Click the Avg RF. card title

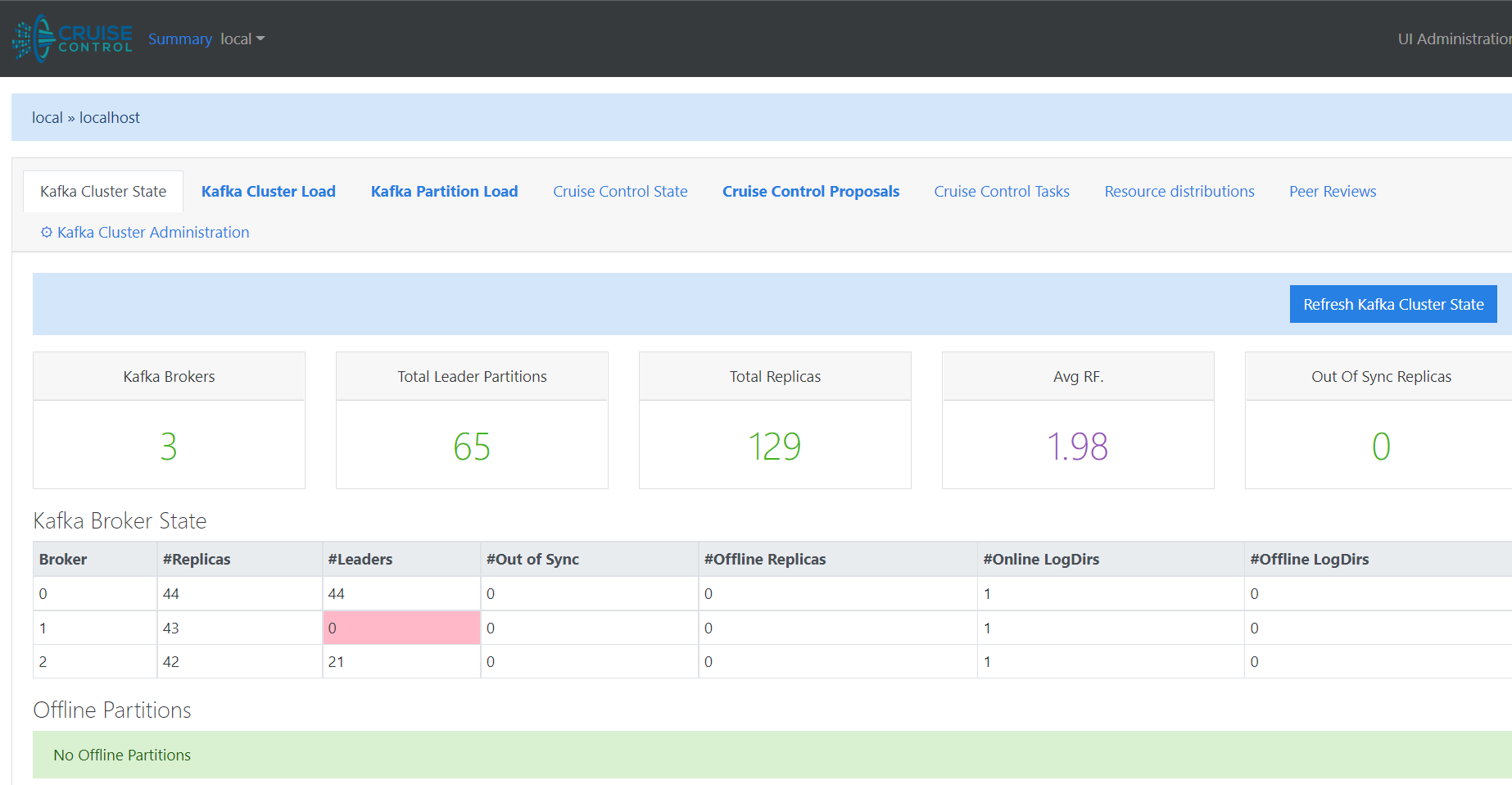click(x=1078, y=376)
